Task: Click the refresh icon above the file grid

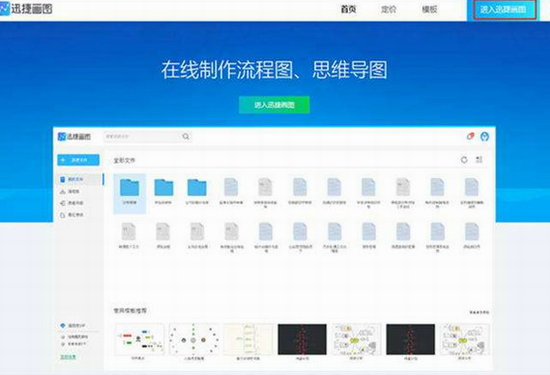Action: [464, 160]
